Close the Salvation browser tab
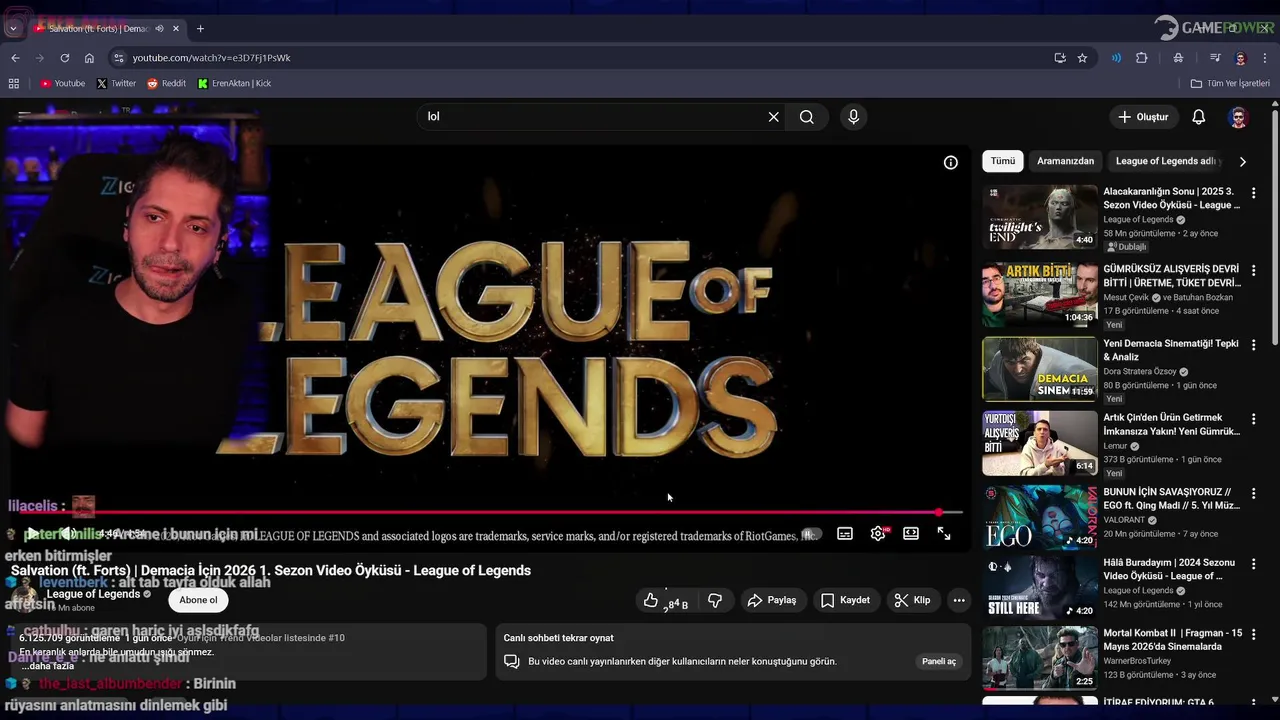This screenshot has height=720, width=1280. tap(176, 28)
